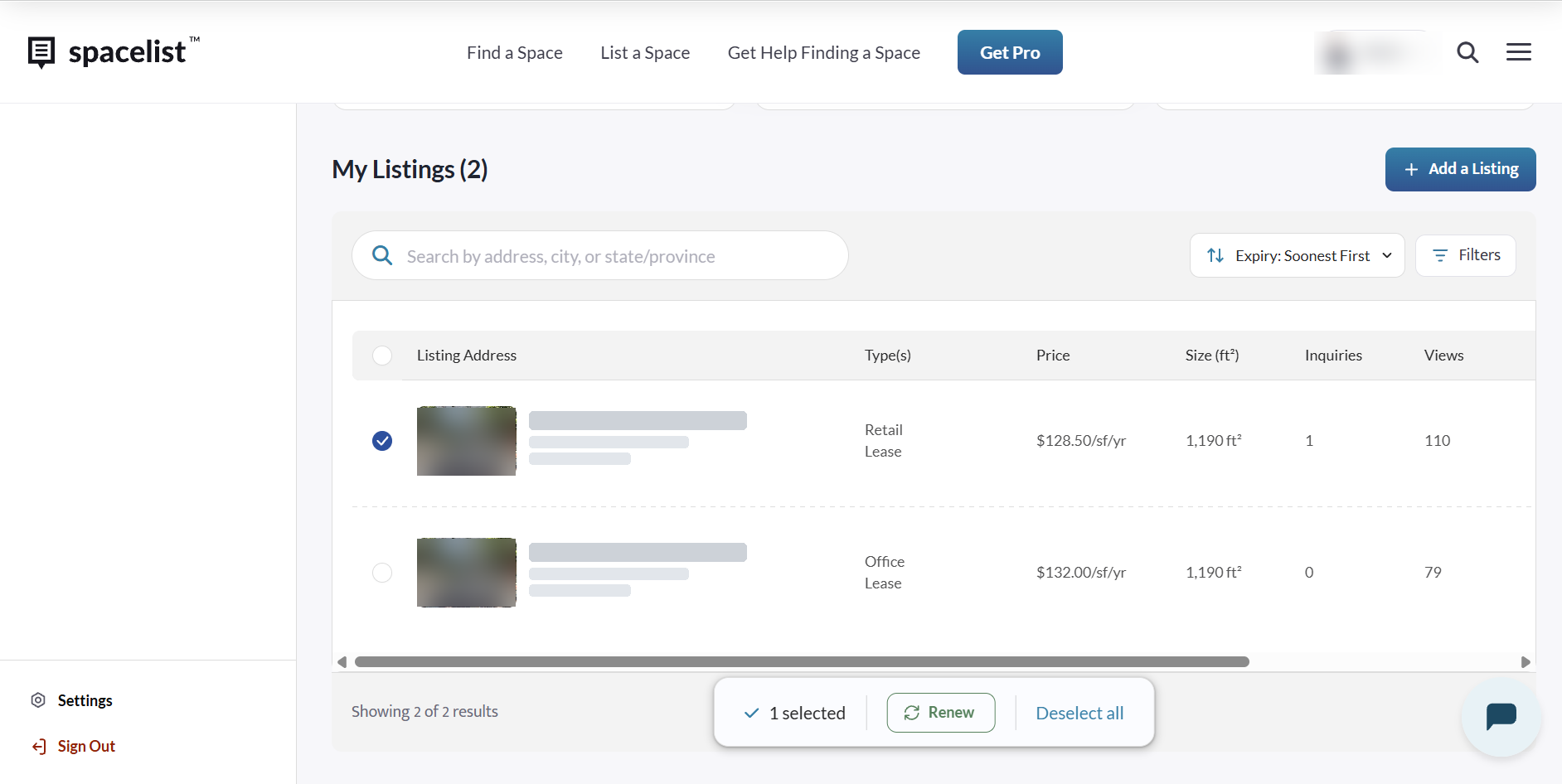Open the hamburger menu

[x=1518, y=52]
